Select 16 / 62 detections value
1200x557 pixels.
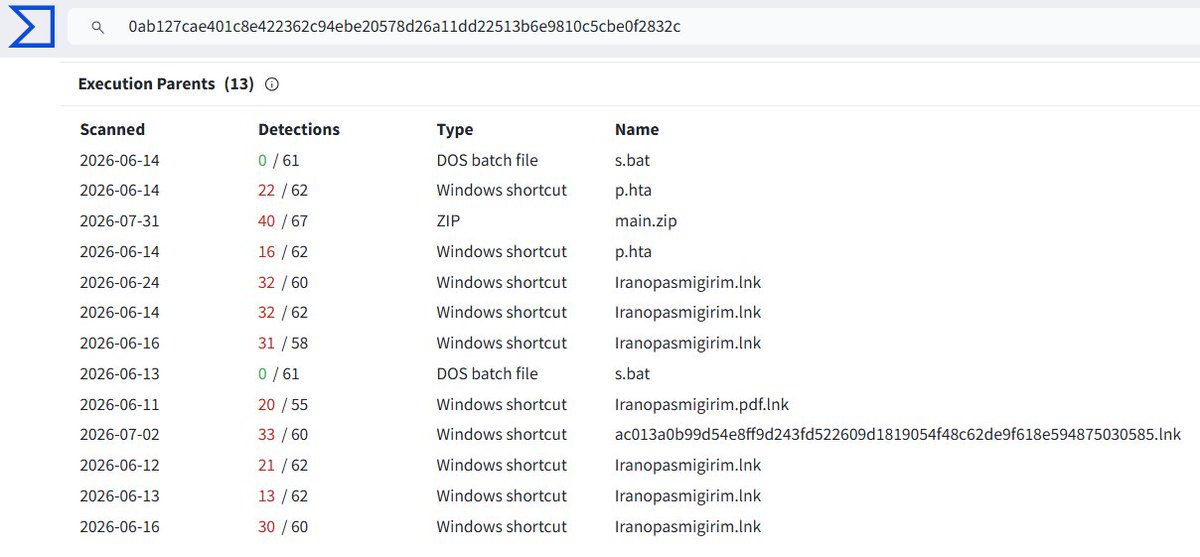283,251
